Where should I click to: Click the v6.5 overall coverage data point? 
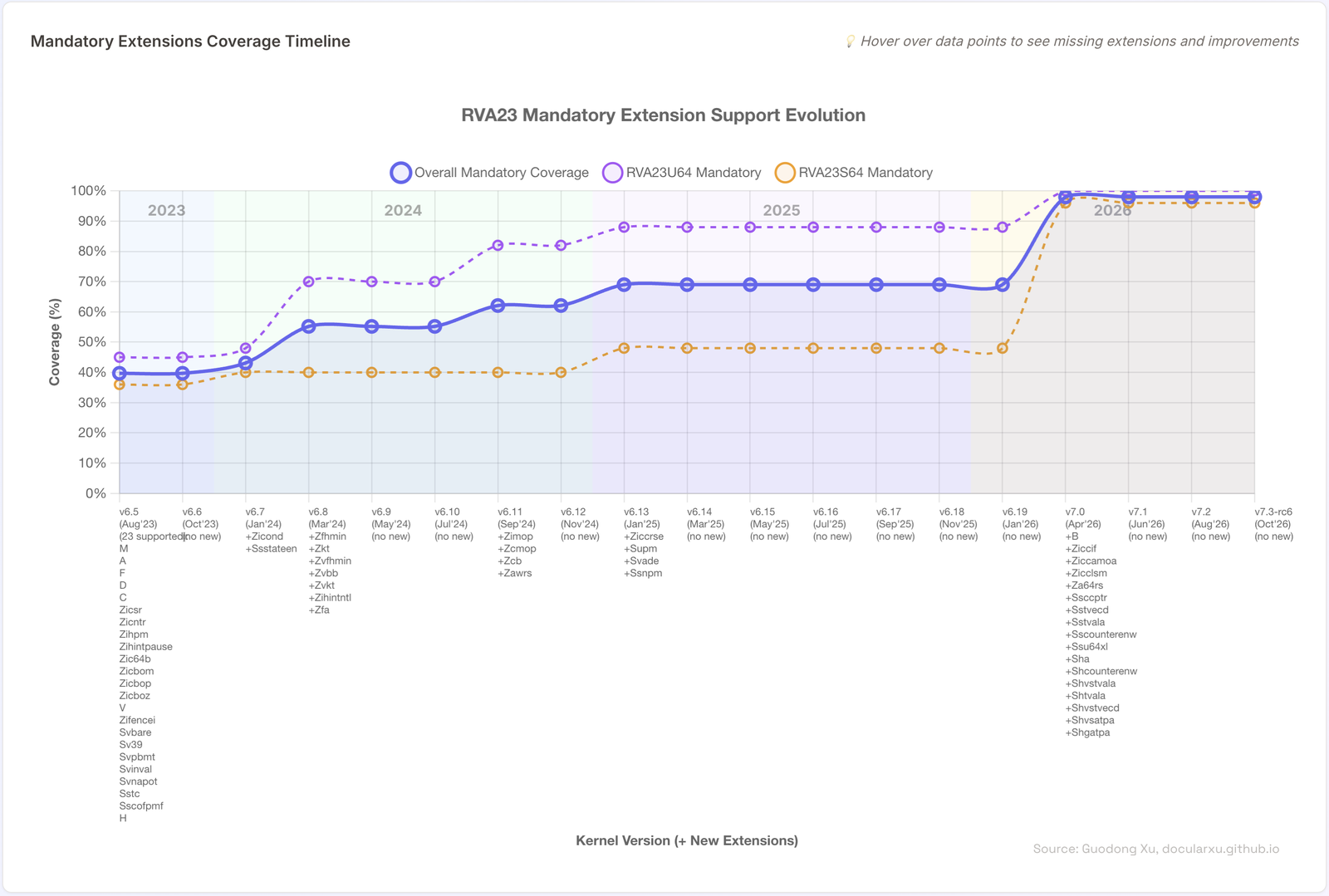click(120, 374)
